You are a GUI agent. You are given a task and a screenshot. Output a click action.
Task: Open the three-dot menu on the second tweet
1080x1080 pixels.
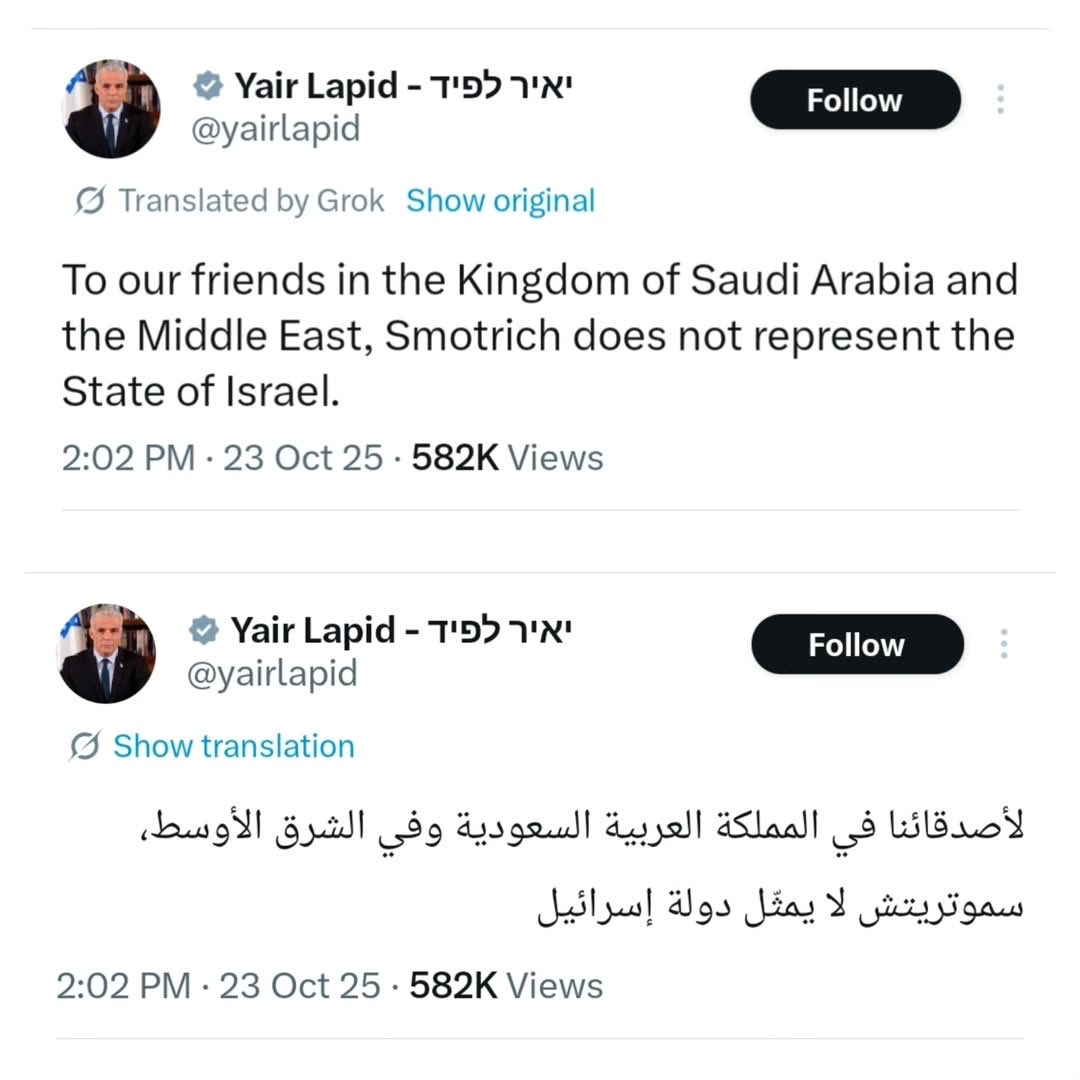[x=1004, y=644]
